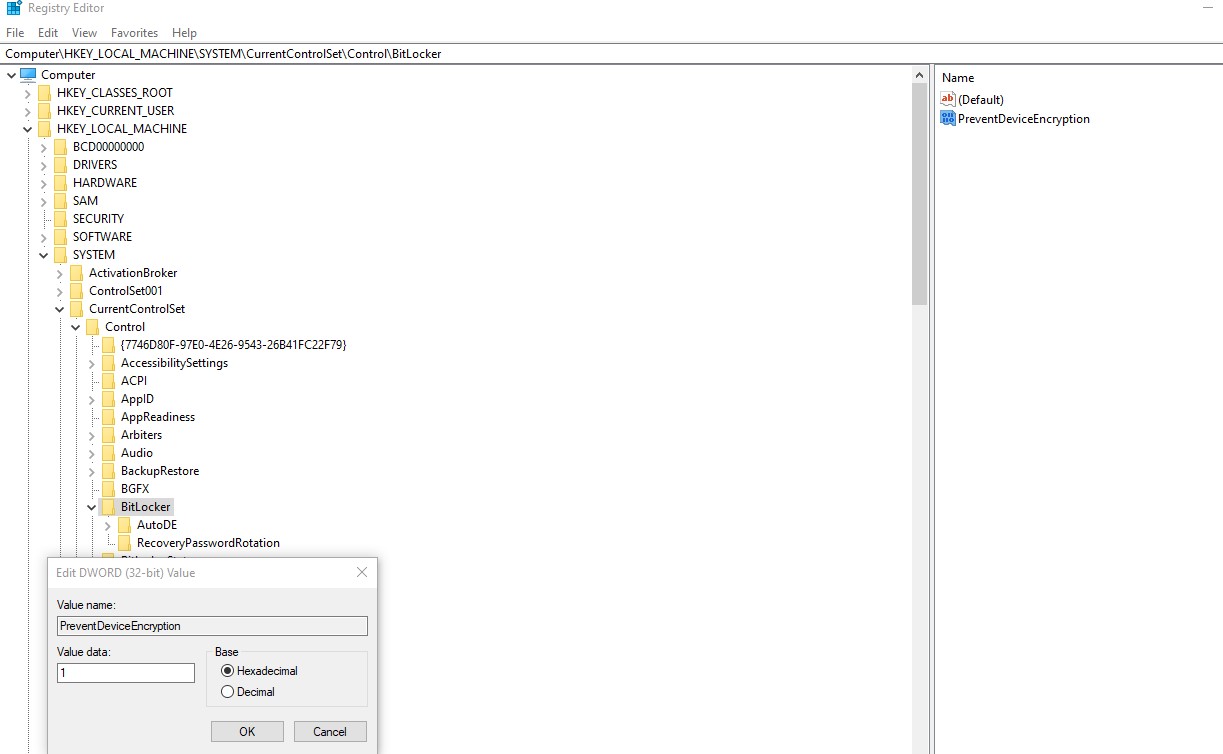Collapse the CurrentControlSet key
This screenshot has height=754, width=1223.
[x=59, y=309]
